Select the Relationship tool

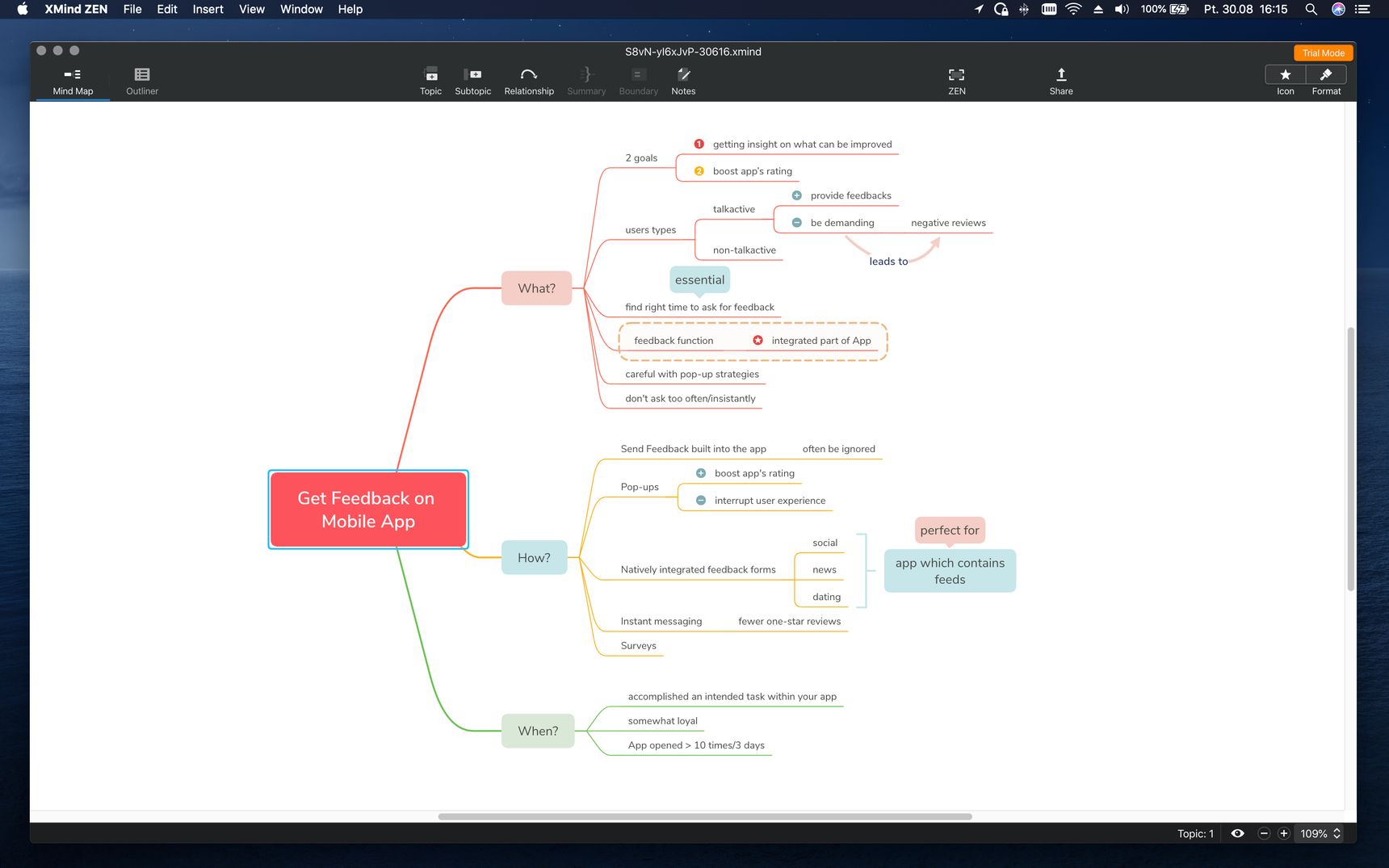point(529,81)
